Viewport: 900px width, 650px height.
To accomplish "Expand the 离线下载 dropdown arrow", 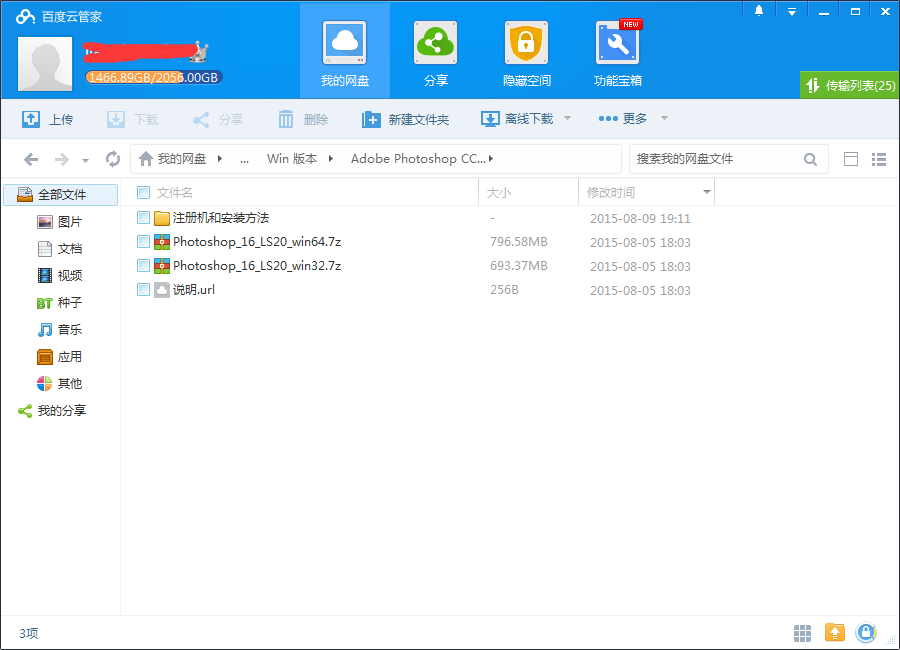I will (x=568, y=118).
